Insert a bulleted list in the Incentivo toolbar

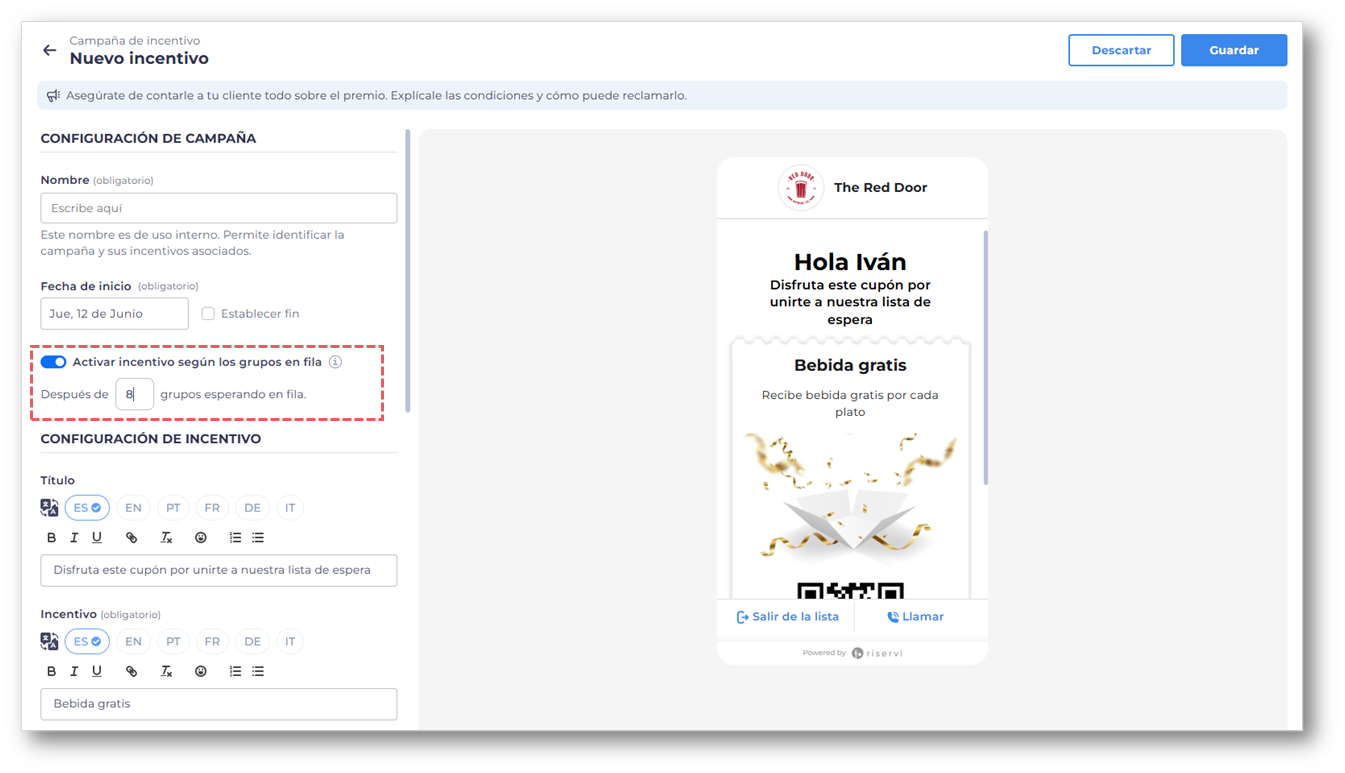258,672
